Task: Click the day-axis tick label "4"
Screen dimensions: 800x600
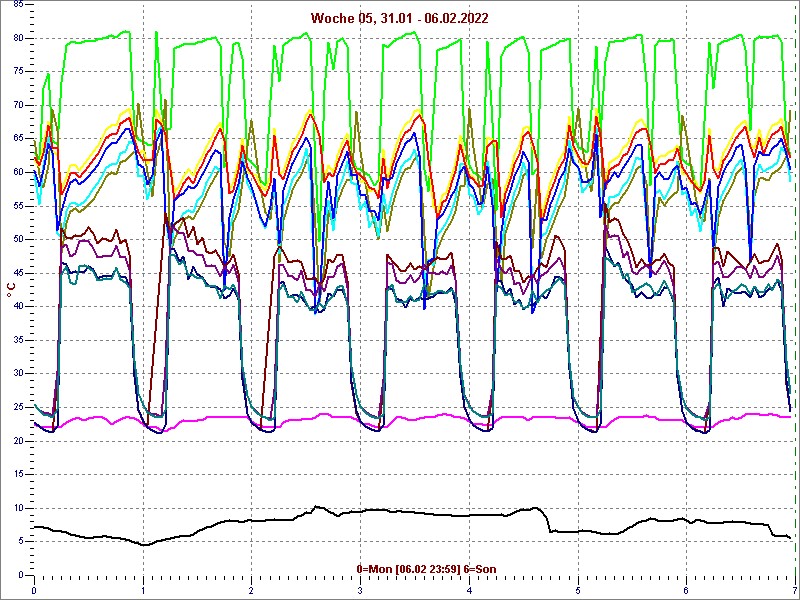Action: (x=469, y=591)
